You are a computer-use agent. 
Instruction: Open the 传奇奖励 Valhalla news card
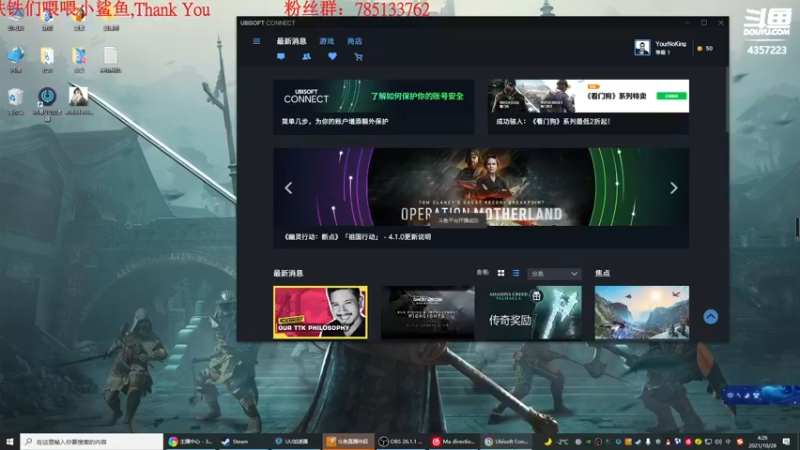point(535,312)
